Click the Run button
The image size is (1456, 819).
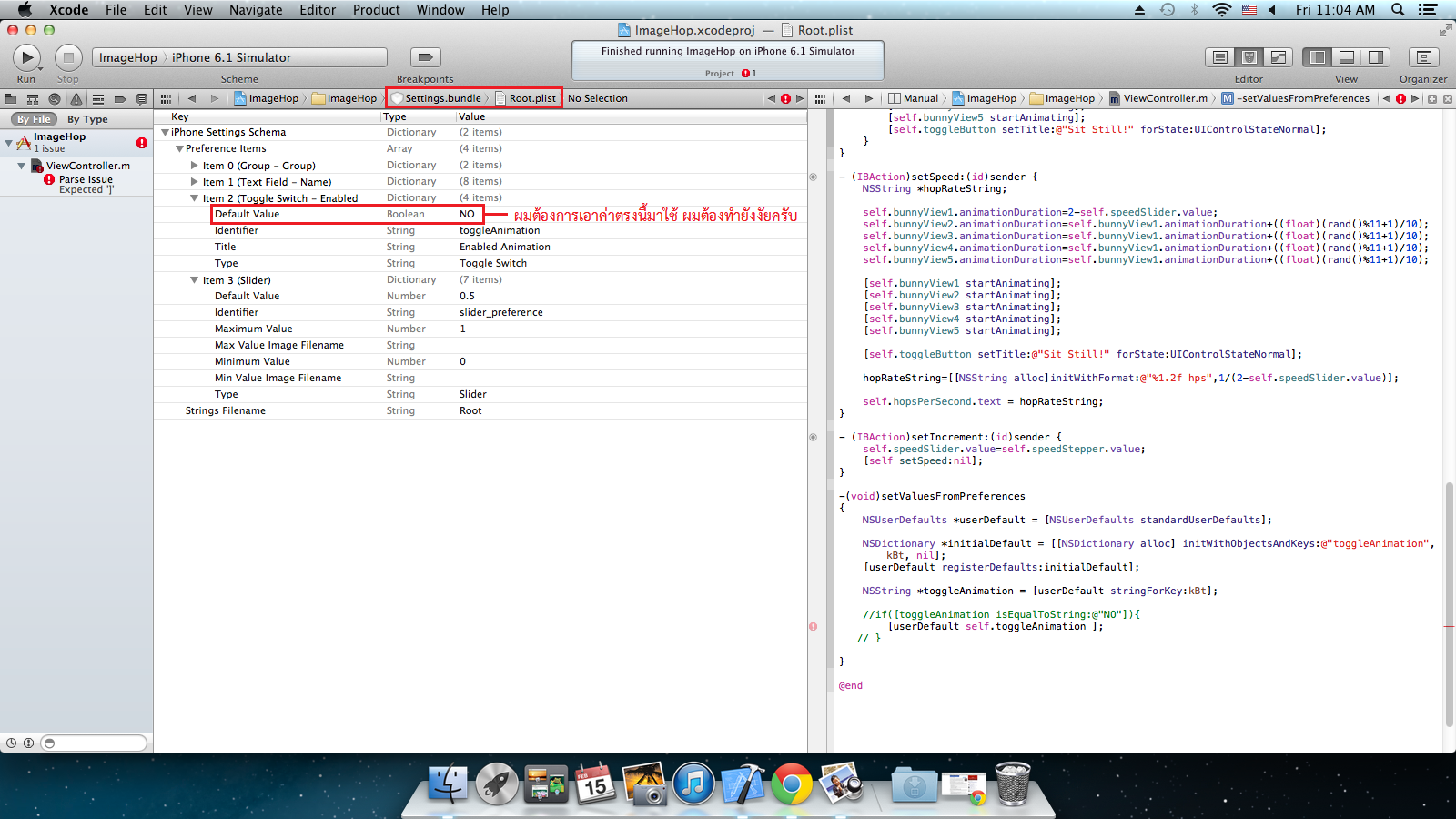tap(26, 57)
